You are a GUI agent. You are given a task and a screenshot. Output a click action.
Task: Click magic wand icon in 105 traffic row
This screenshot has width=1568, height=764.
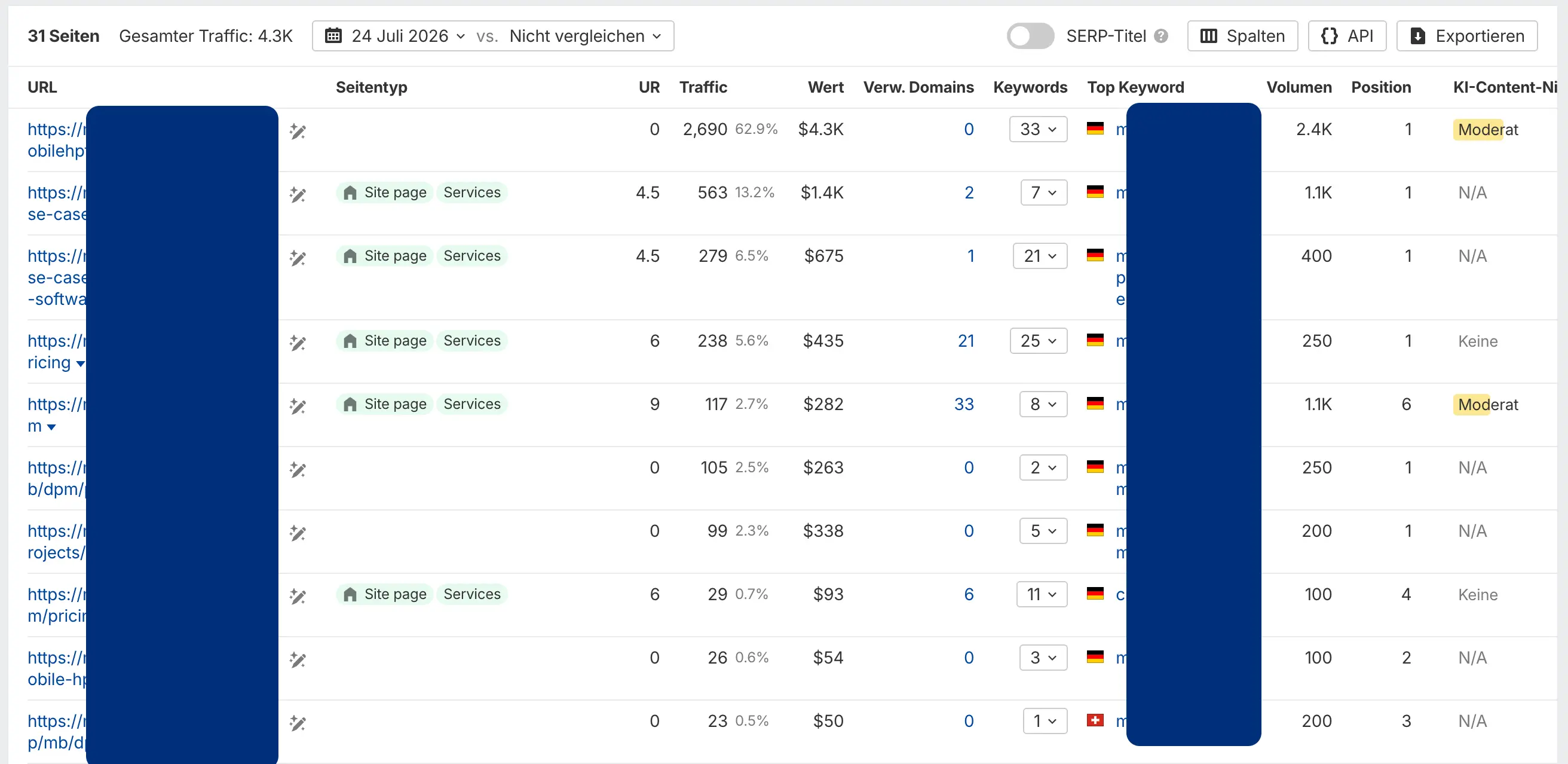298,469
